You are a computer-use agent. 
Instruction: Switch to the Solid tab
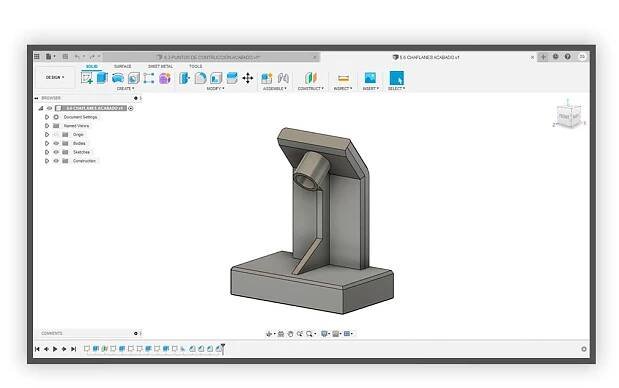pos(92,66)
